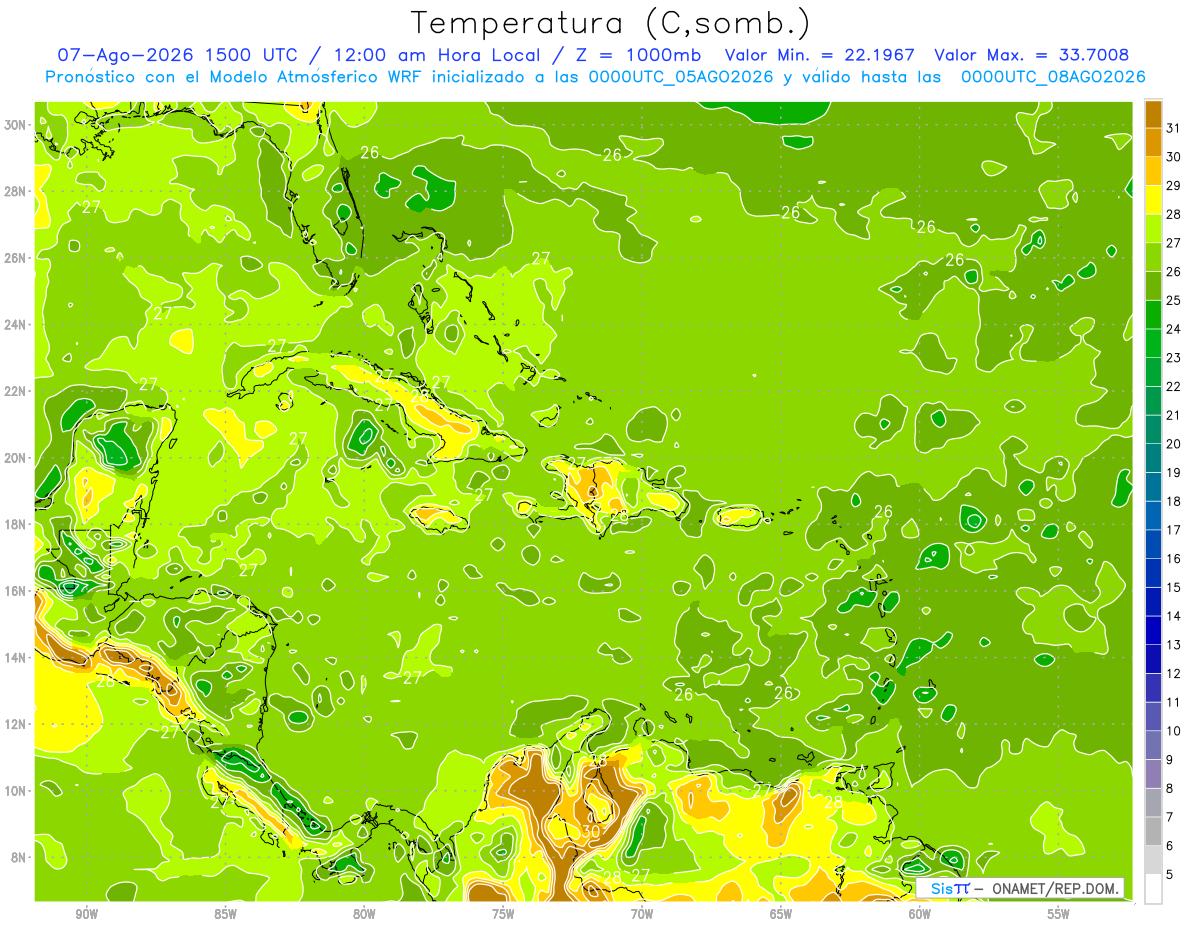Click the legend label "27" on the color bar
Image resolution: width=1200 pixels, height=927 pixels.
click(1173, 243)
